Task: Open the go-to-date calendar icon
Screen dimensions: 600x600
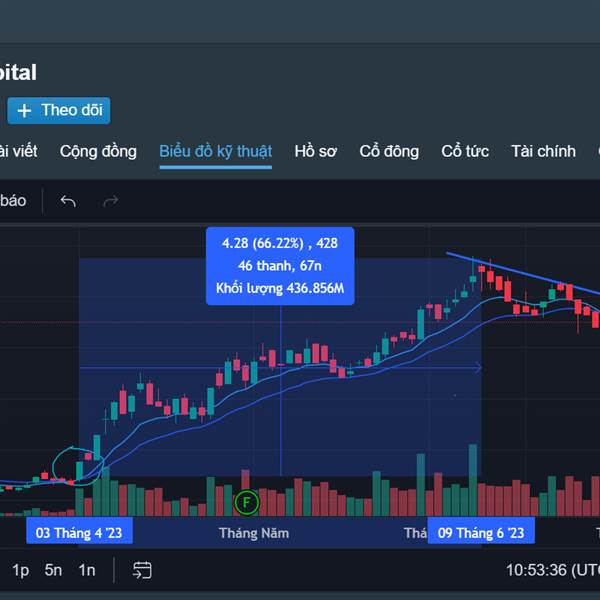Action: coord(142,570)
